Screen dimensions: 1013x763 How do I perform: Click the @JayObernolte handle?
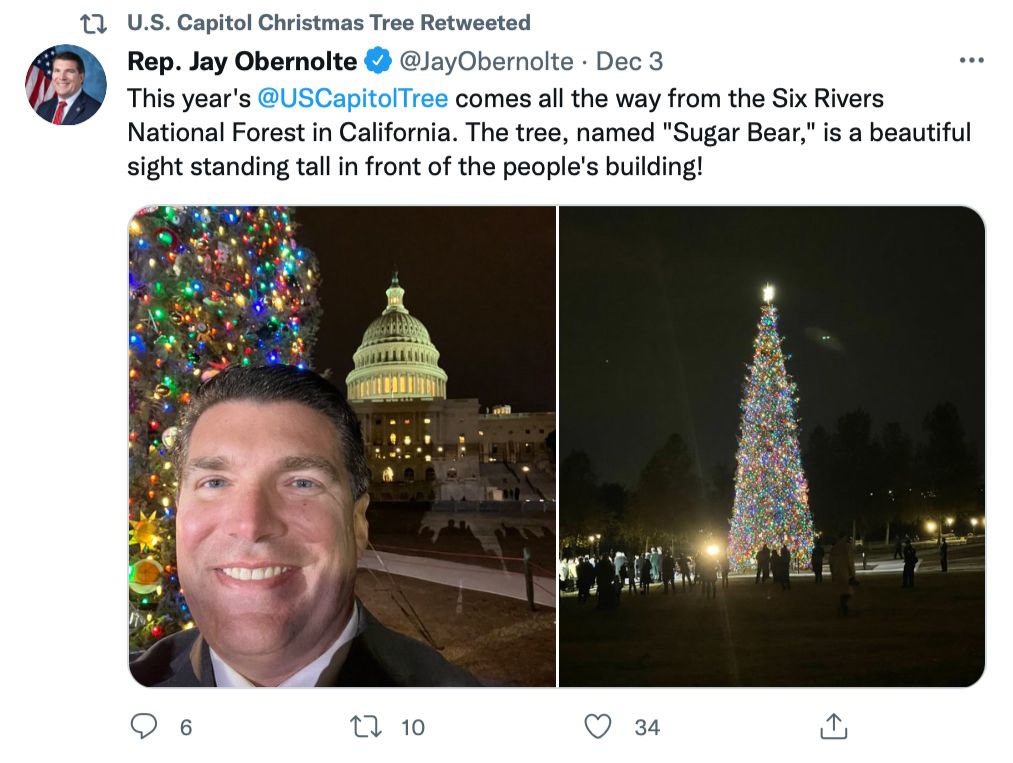pyautogui.click(x=486, y=61)
